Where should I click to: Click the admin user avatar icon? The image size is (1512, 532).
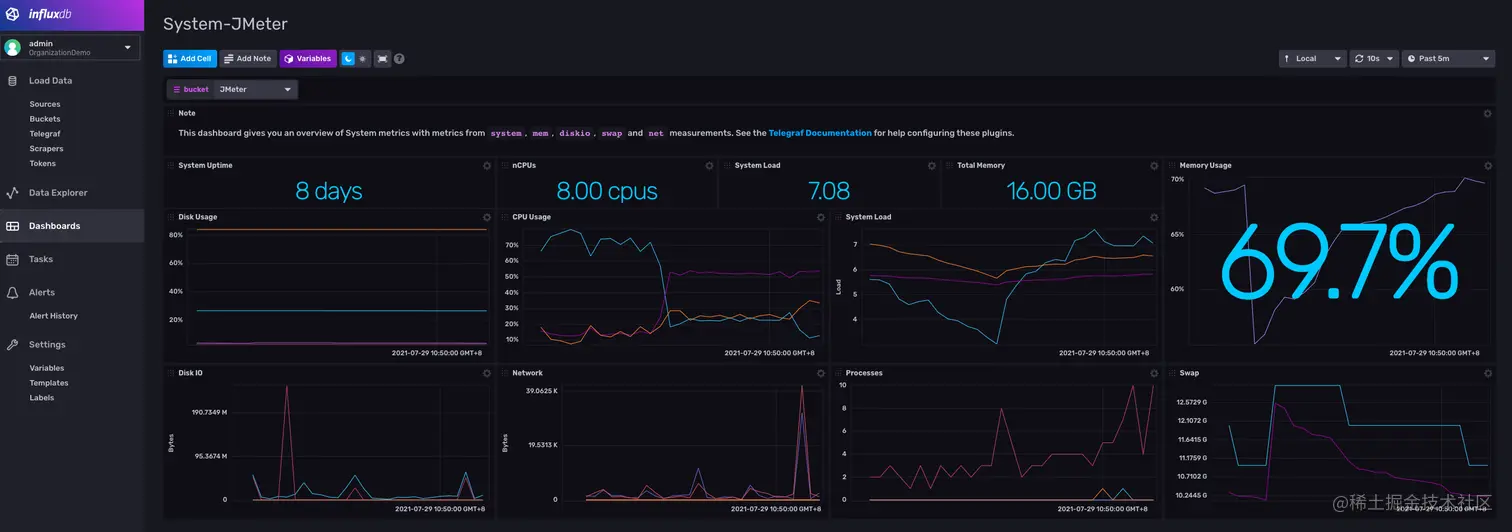coord(13,47)
